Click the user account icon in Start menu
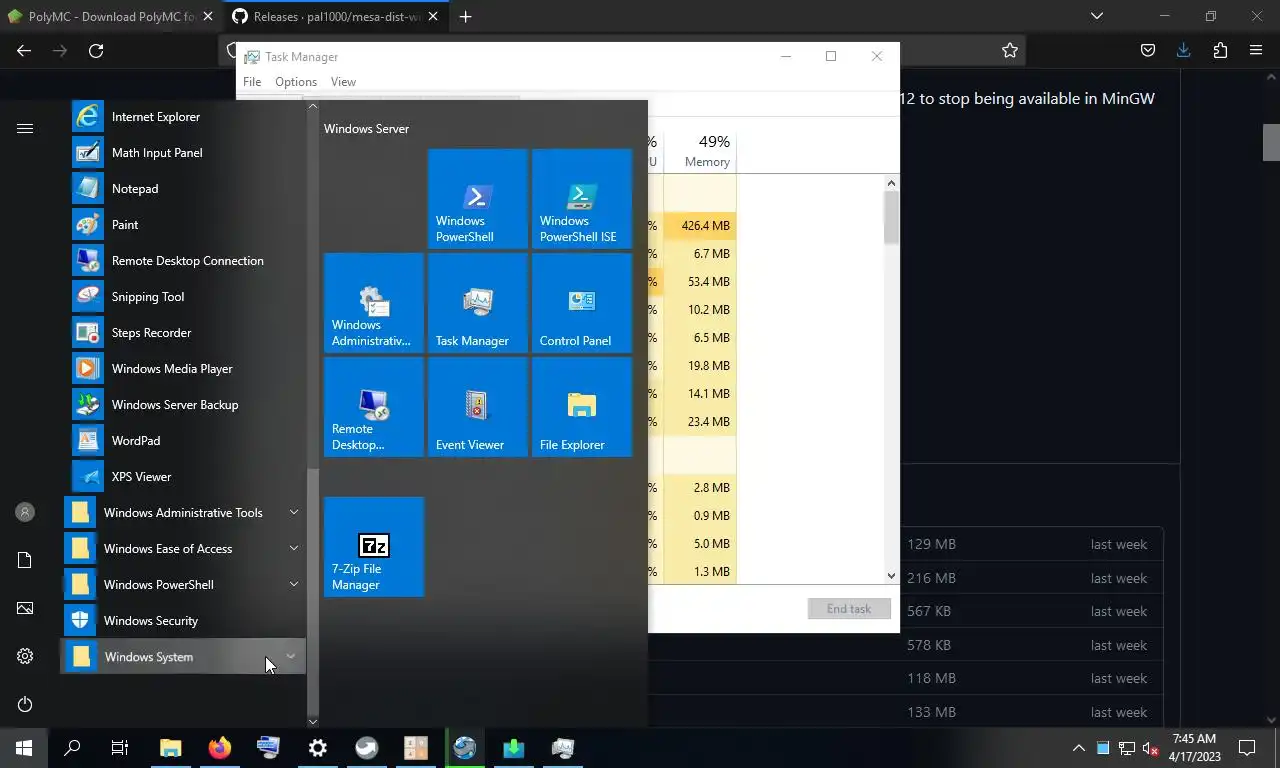Viewport: 1280px width, 768px height. (25, 512)
